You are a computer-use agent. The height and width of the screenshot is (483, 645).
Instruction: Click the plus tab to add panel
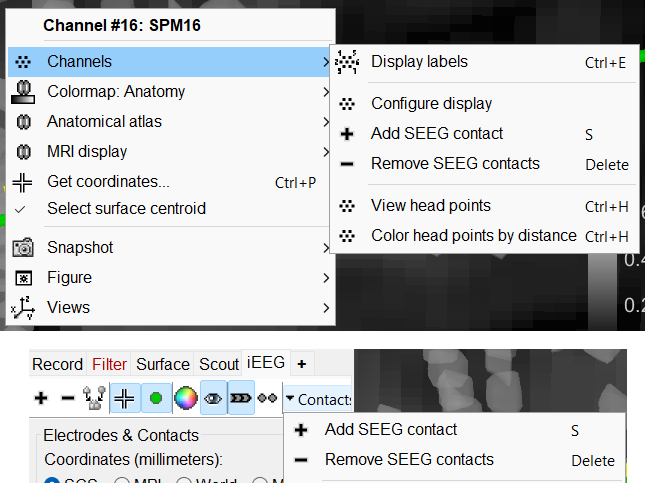(301, 363)
